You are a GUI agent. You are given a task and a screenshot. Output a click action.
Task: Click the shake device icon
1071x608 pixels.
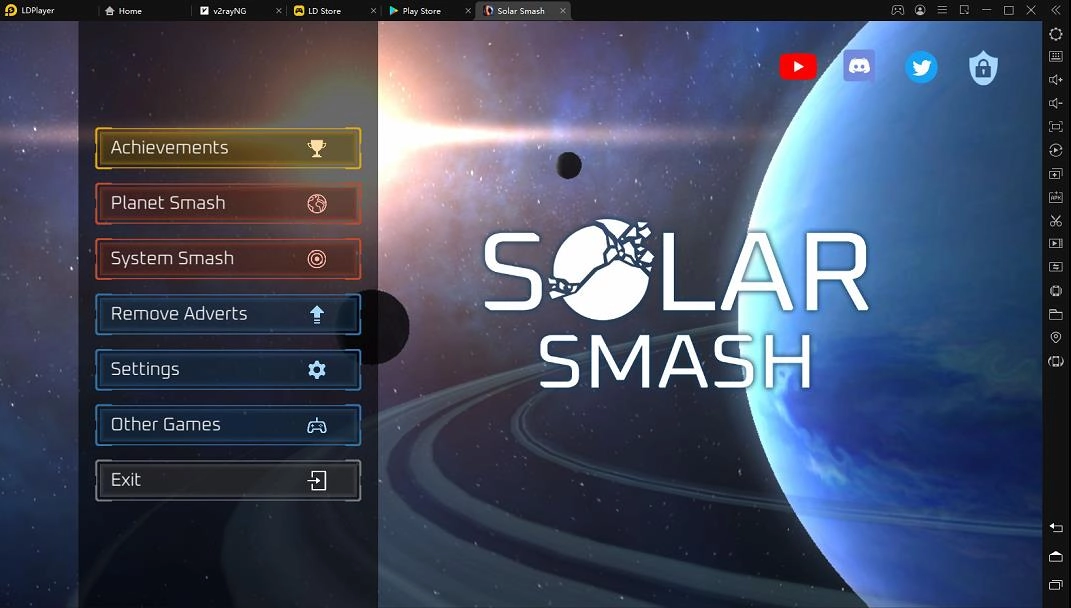pyautogui.click(x=1056, y=361)
